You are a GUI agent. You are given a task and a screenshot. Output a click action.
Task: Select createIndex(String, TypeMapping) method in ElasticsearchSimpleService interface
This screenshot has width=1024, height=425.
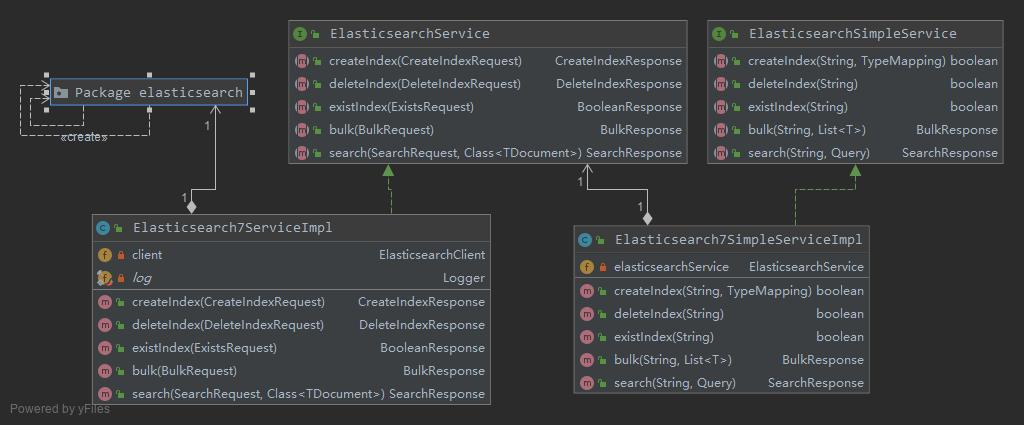tap(846, 61)
